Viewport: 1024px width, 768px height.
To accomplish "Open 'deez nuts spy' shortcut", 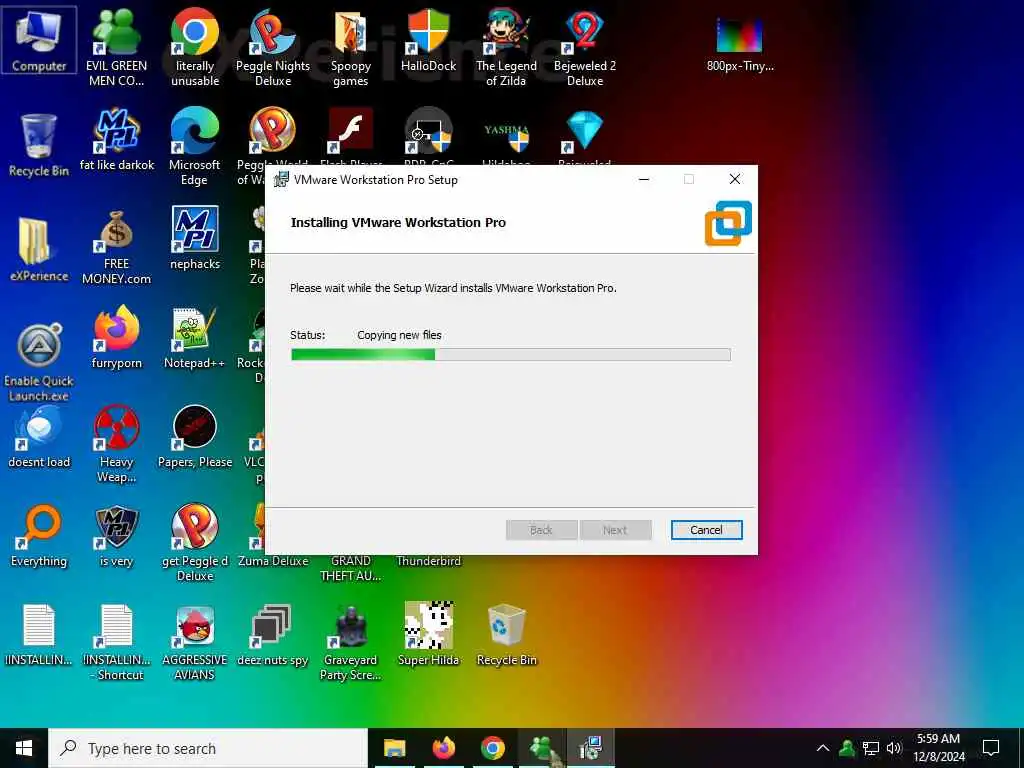I will [273, 635].
